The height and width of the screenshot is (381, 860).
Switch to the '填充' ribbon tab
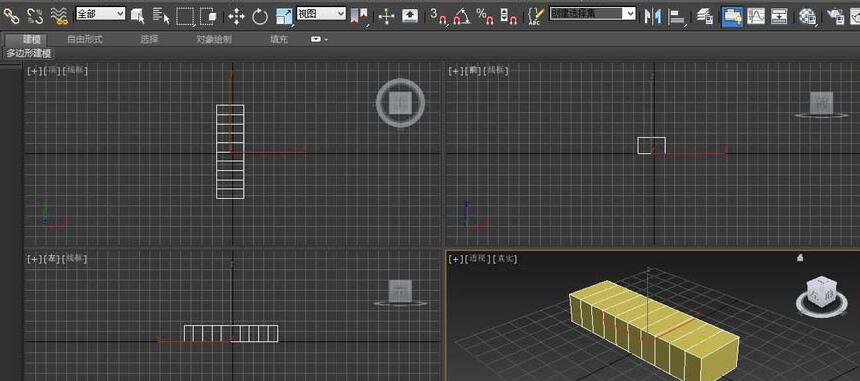tap(279, 39)
